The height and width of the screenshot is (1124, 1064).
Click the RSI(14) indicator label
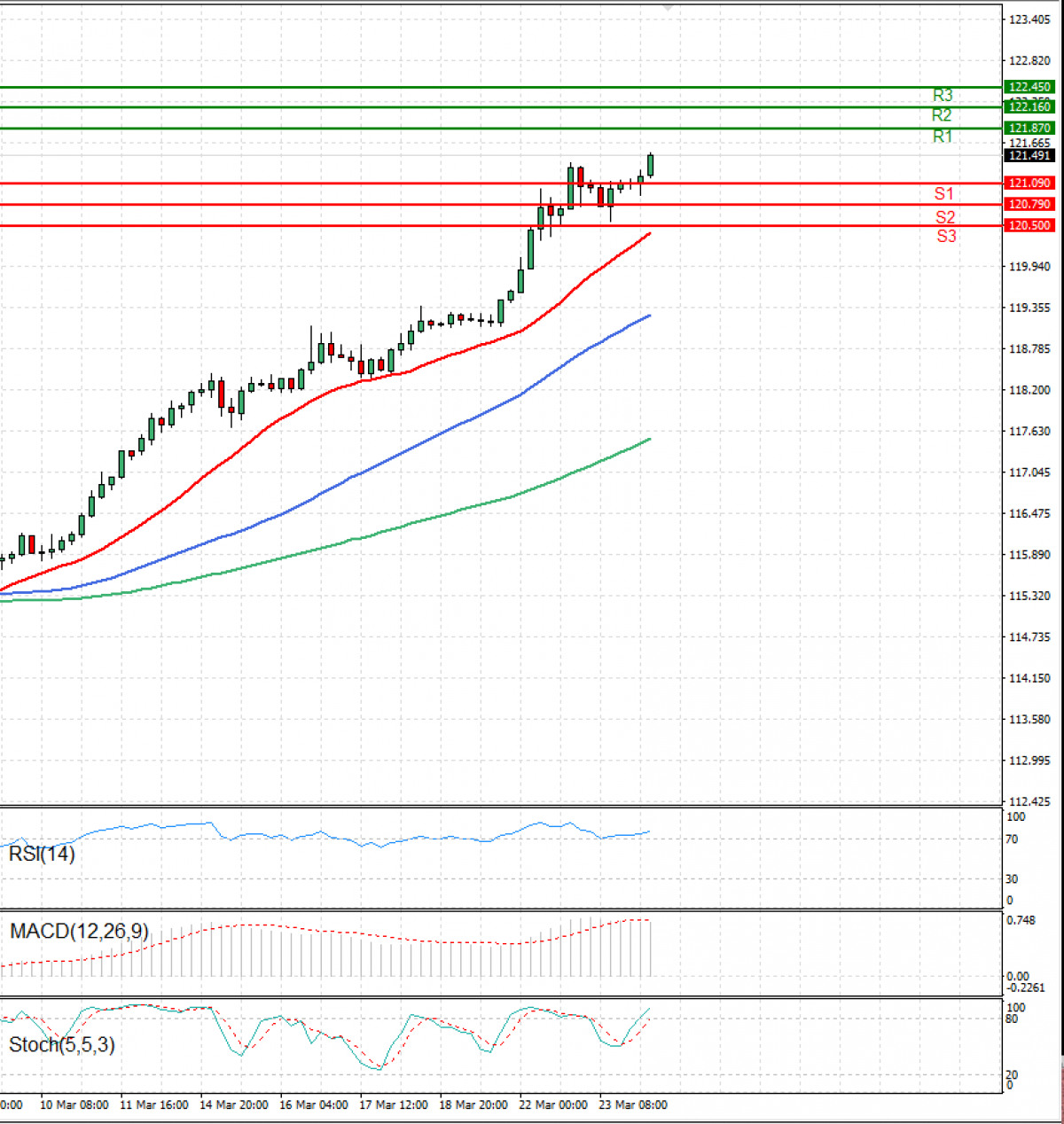point(42,855)
